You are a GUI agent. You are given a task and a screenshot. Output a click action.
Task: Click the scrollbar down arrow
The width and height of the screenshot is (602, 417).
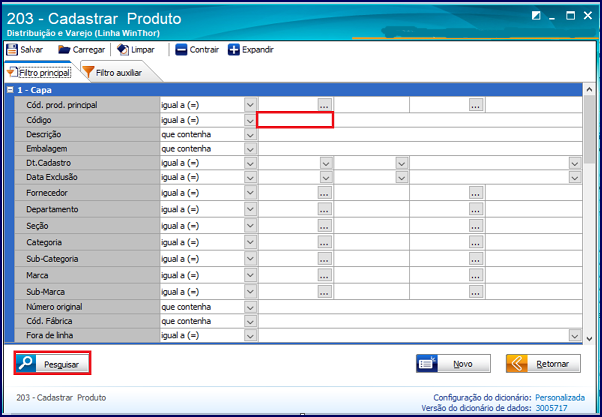pos(589,338)
